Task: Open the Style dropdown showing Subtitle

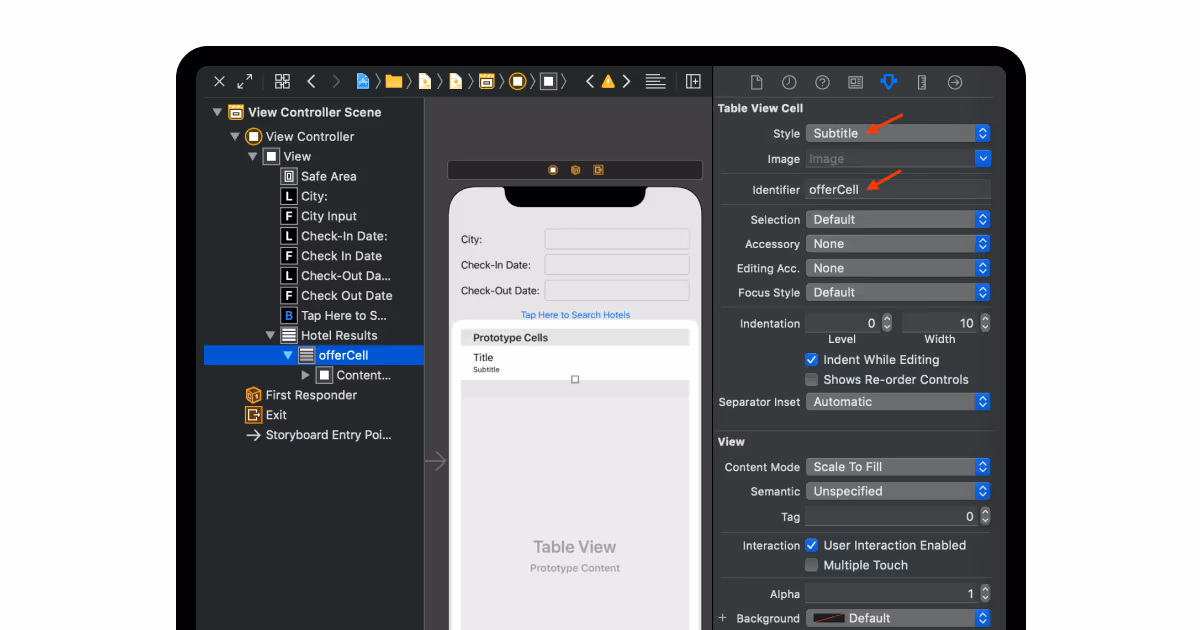Action: click(x=898, y=133)
